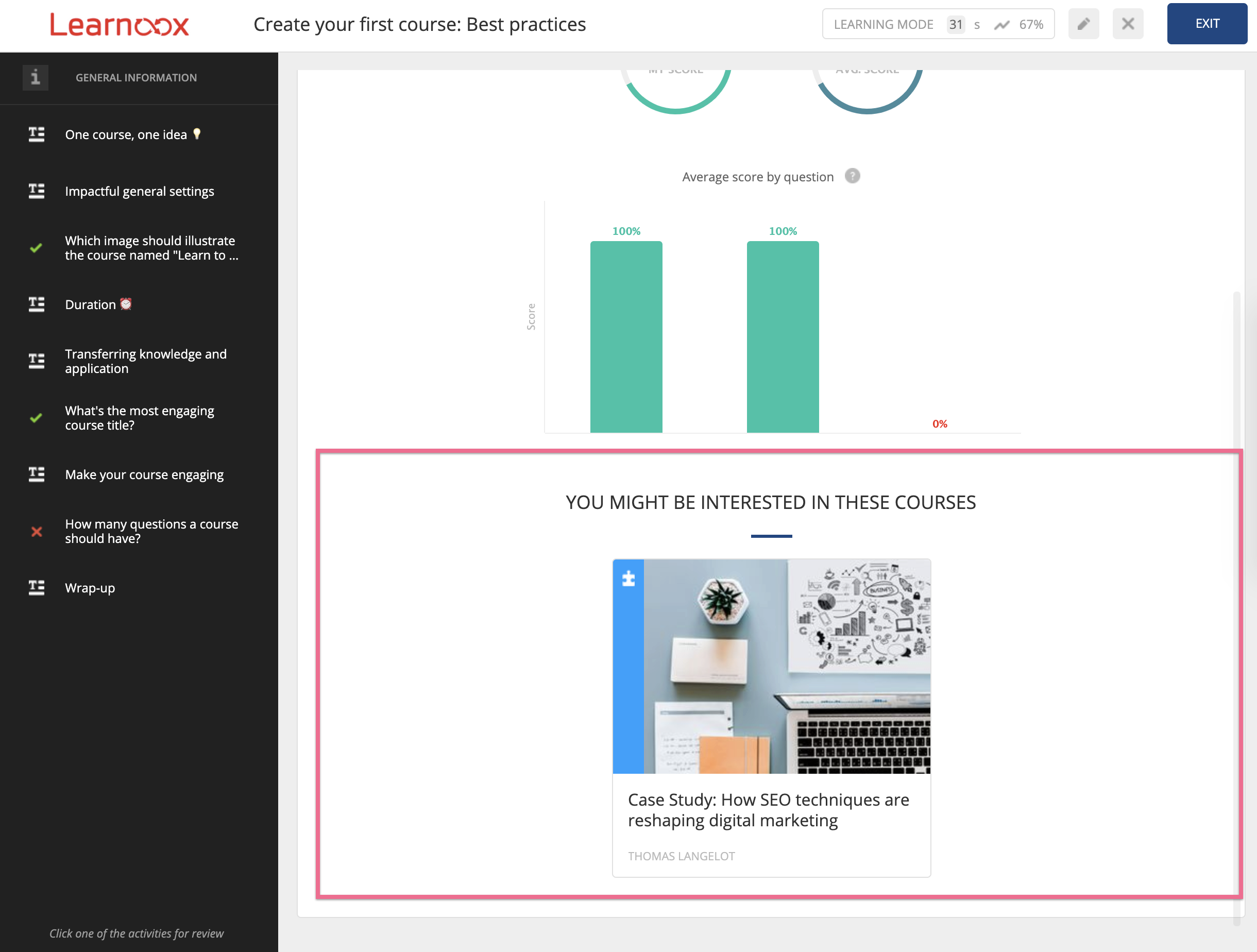The image size is (1257, 952).
Task: Click the Learnbox logo
Action: click(x=120, y=25)
